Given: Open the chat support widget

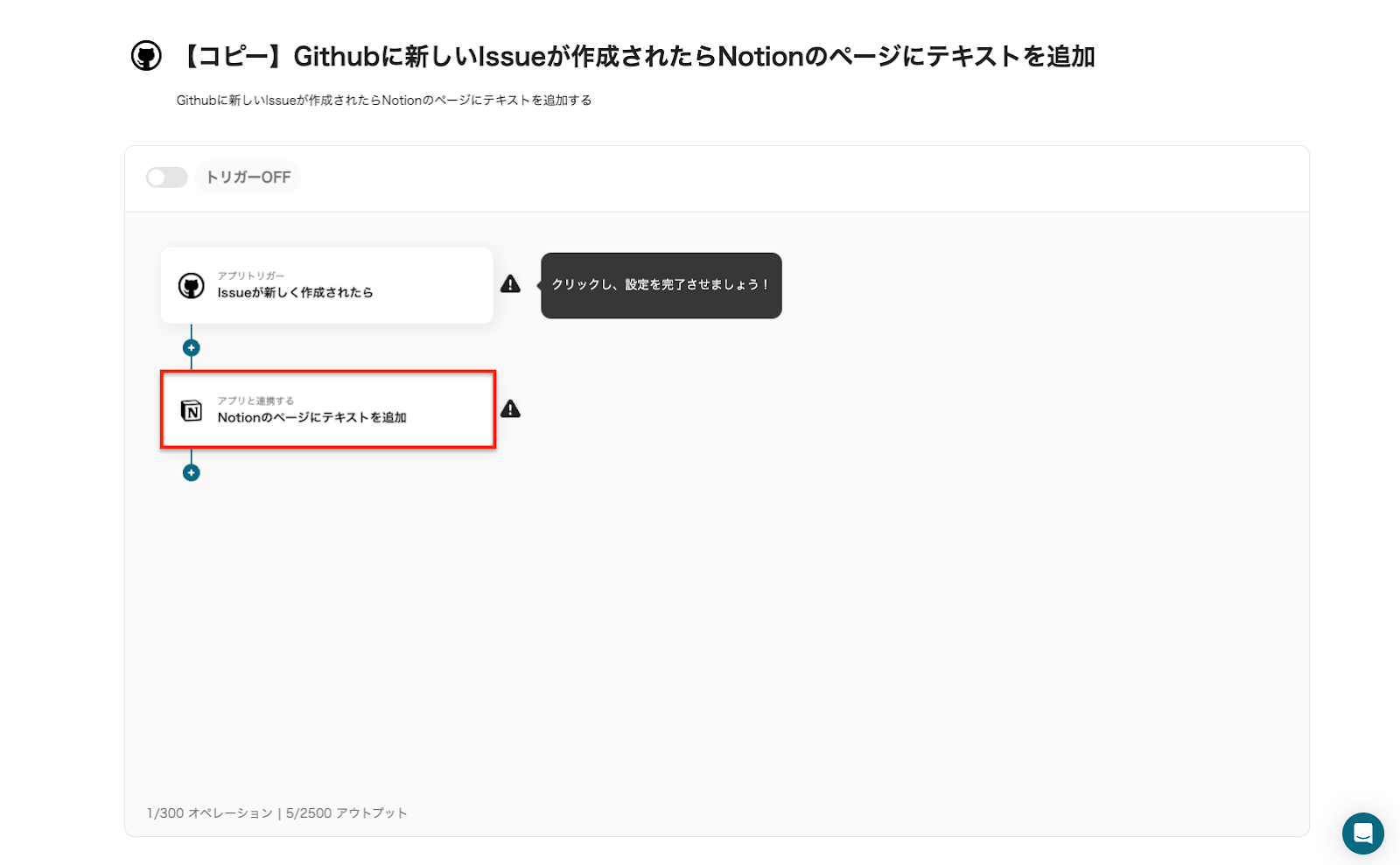Looking at the screenshot, I should 1363,834.
